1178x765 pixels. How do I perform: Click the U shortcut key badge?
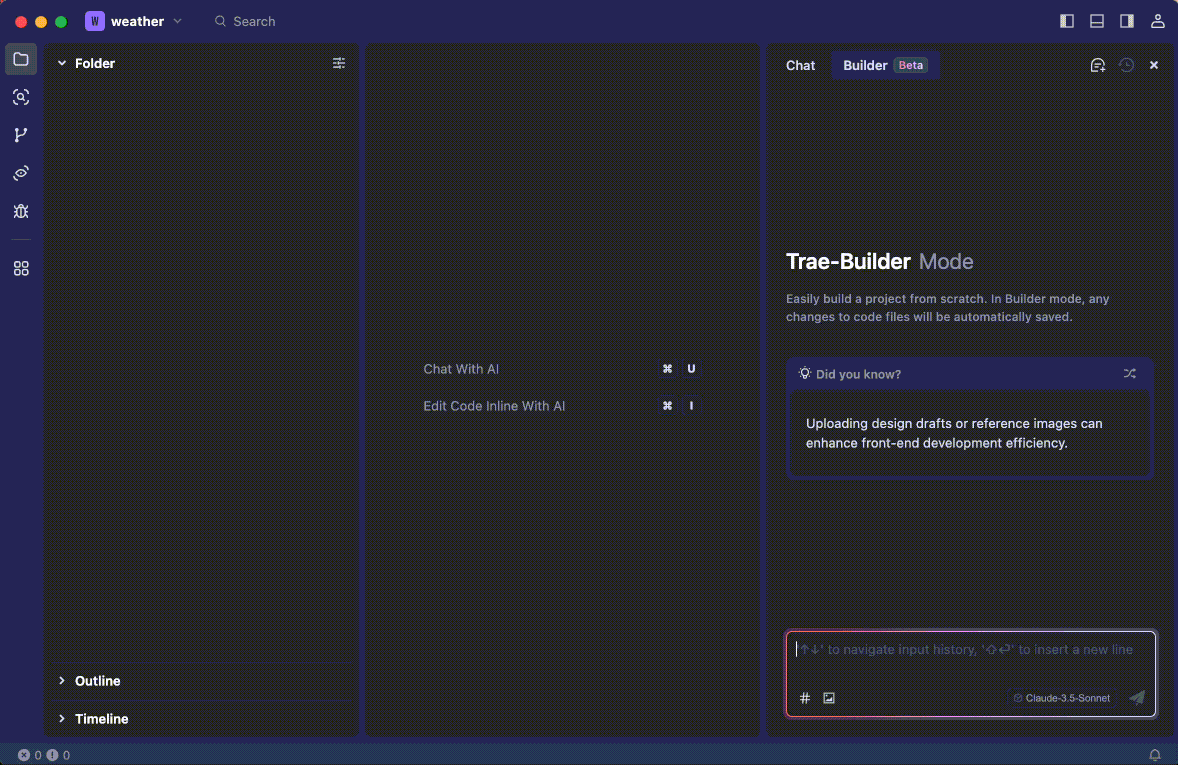691,369
